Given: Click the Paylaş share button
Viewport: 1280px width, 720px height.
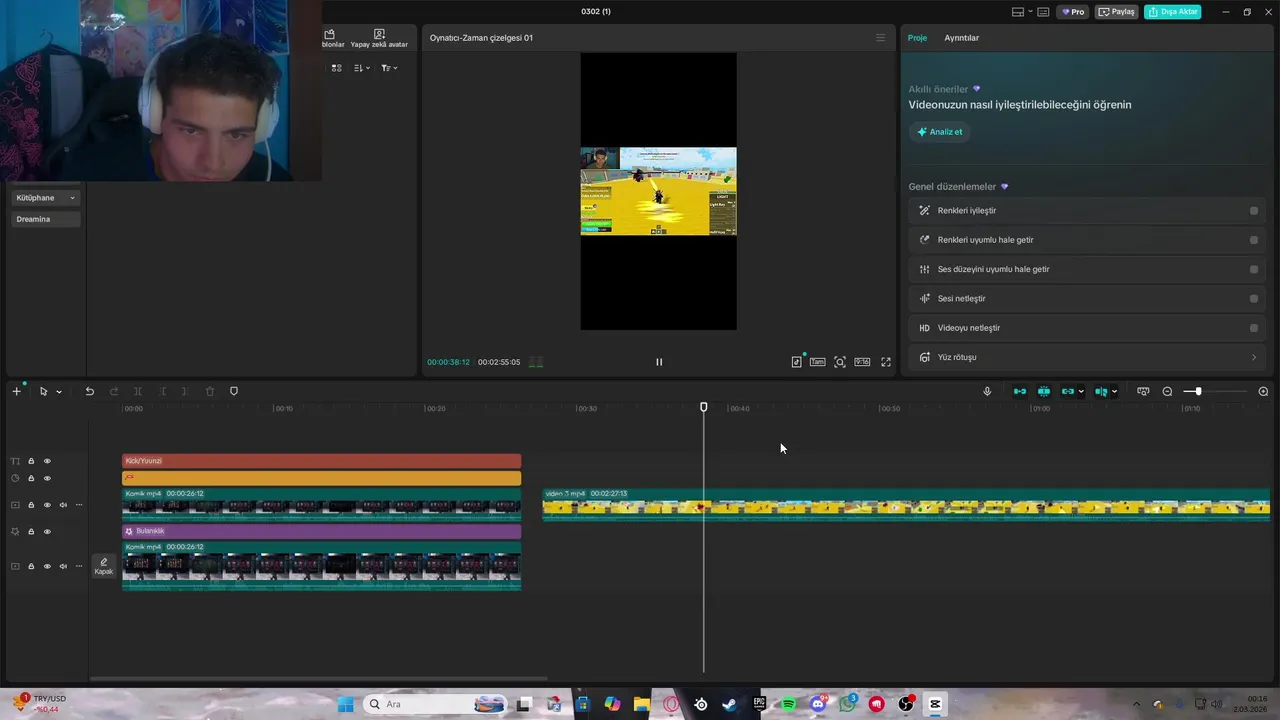Looking at the screenshot, I should point(1117,12).
